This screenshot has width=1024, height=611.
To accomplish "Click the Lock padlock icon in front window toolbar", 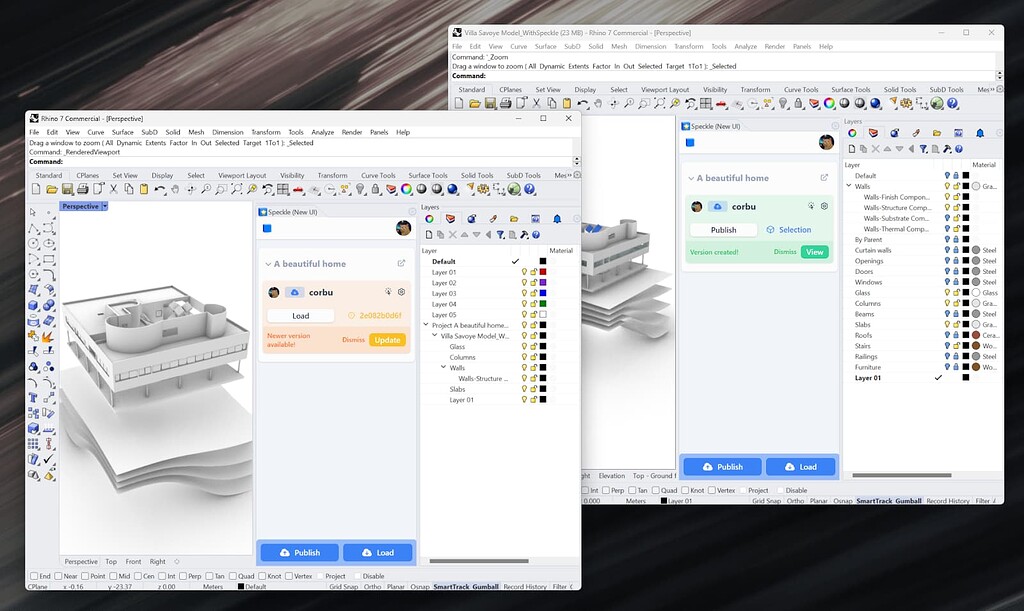I will point(376,189).
